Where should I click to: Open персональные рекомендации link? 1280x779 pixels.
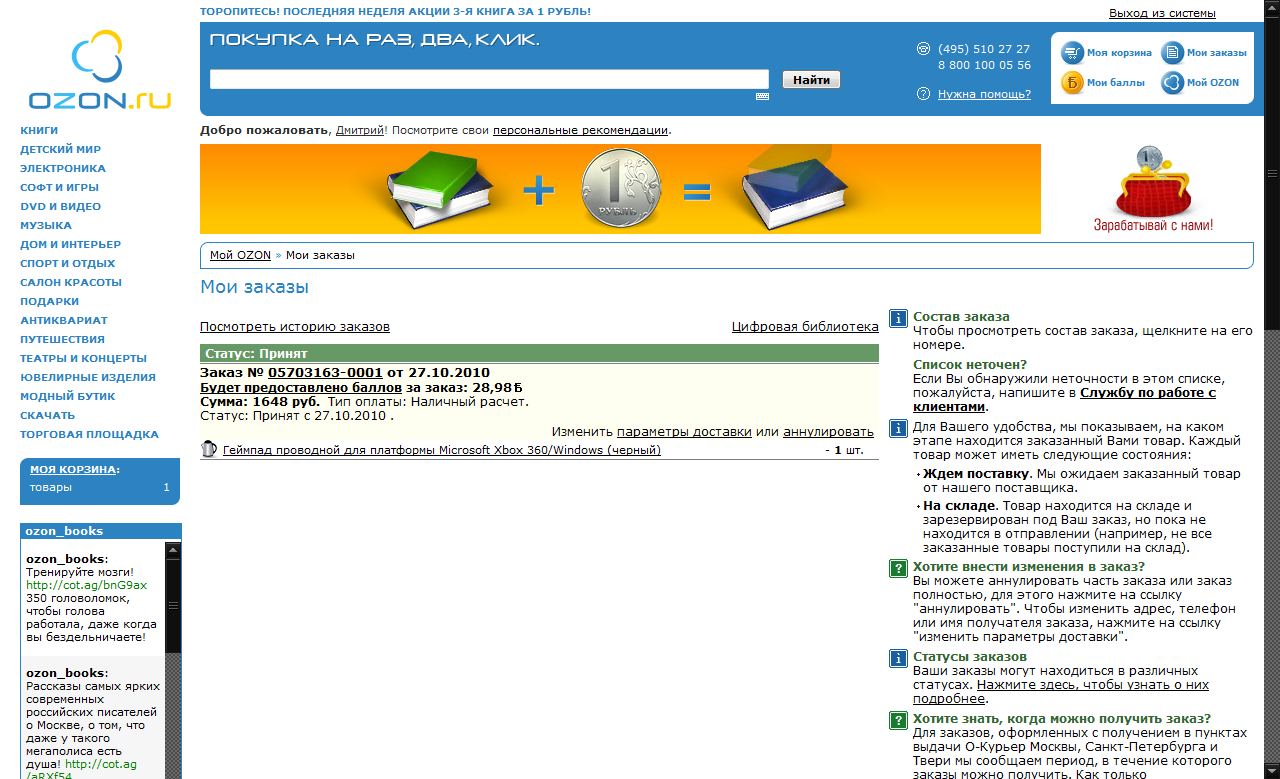pos(580,130)
